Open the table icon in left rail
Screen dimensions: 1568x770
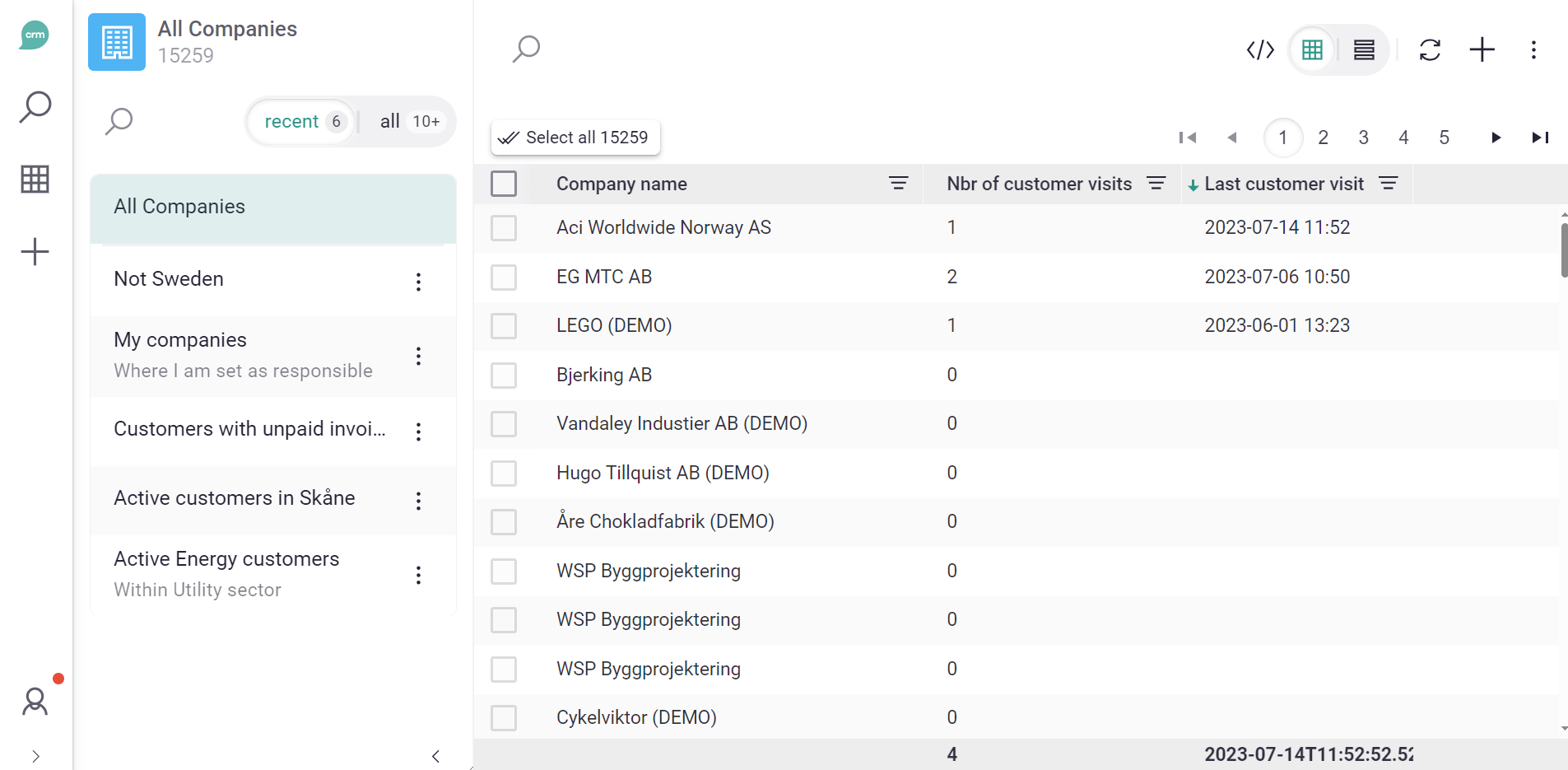point(35,179)
